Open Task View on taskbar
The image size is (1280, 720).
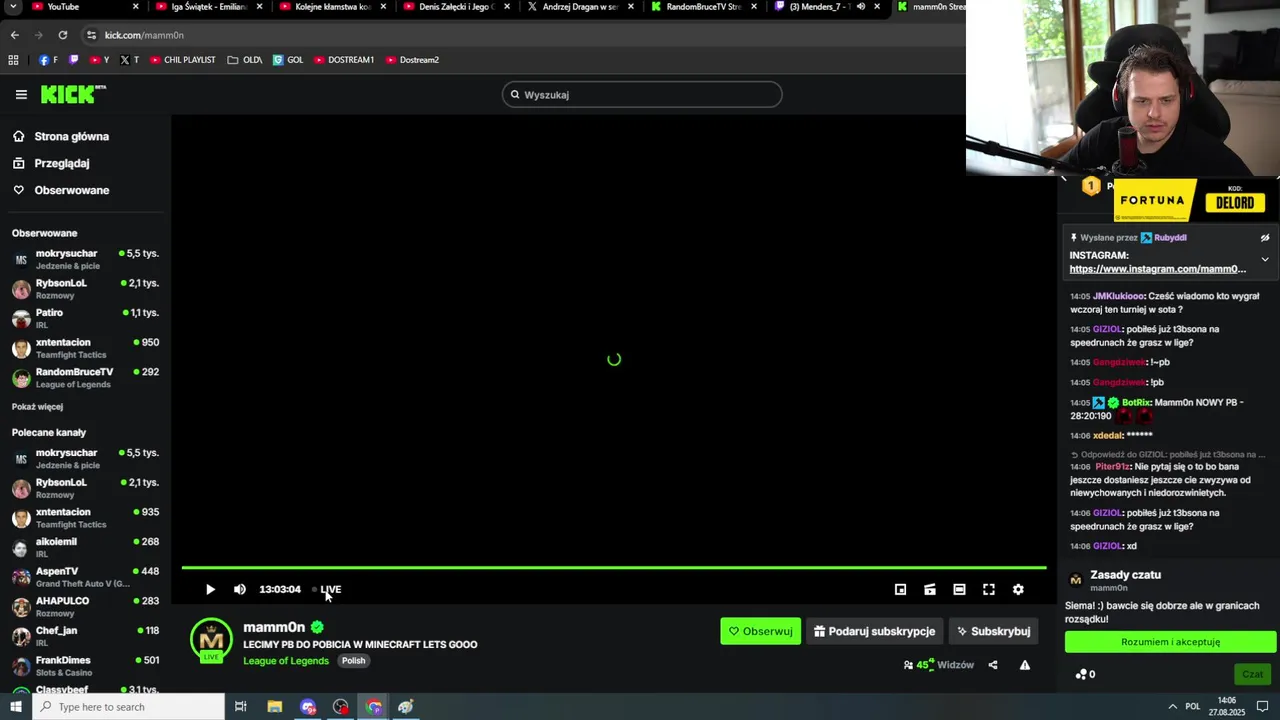pos(241,707)
